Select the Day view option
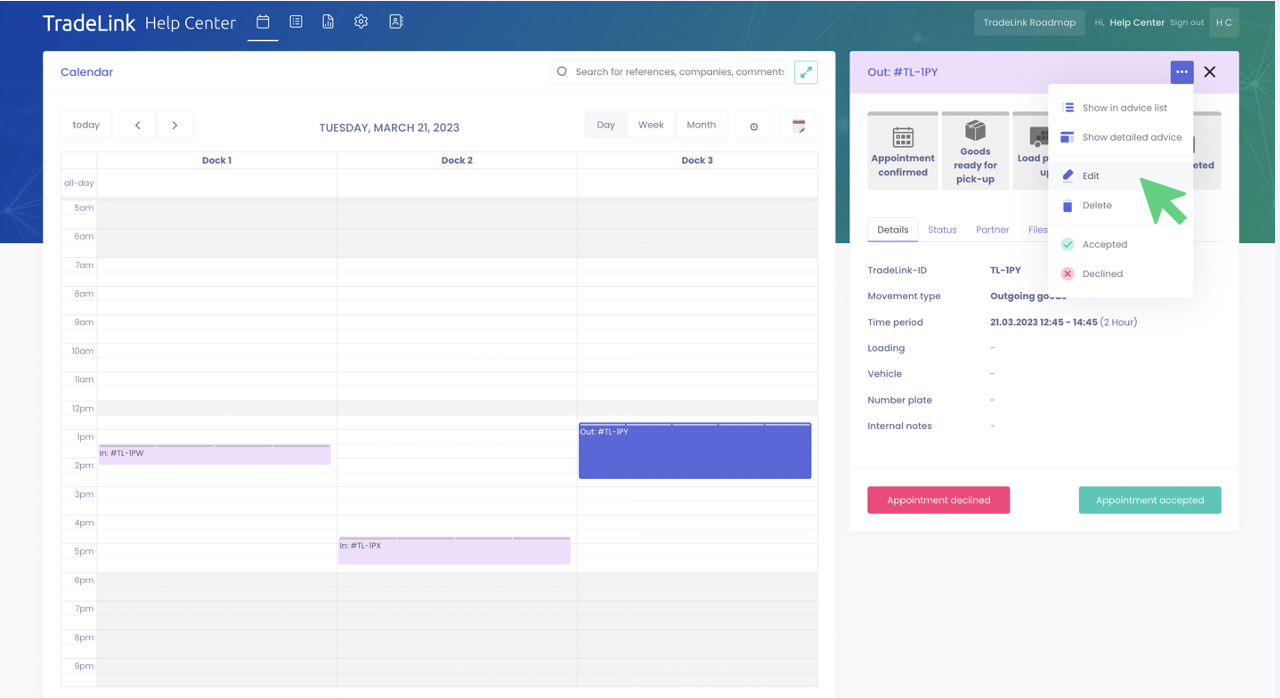Image resolution: width=1280 pixels, height=698 pixels. [606, 125]
